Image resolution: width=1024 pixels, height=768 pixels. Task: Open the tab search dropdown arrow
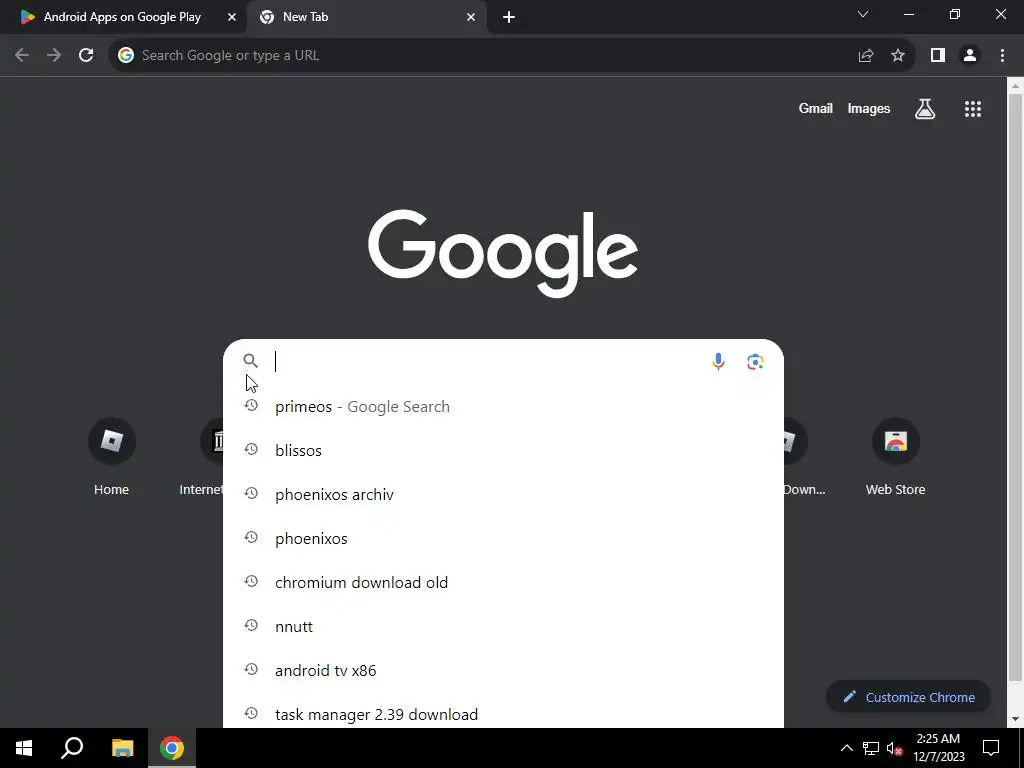[863, 14]
